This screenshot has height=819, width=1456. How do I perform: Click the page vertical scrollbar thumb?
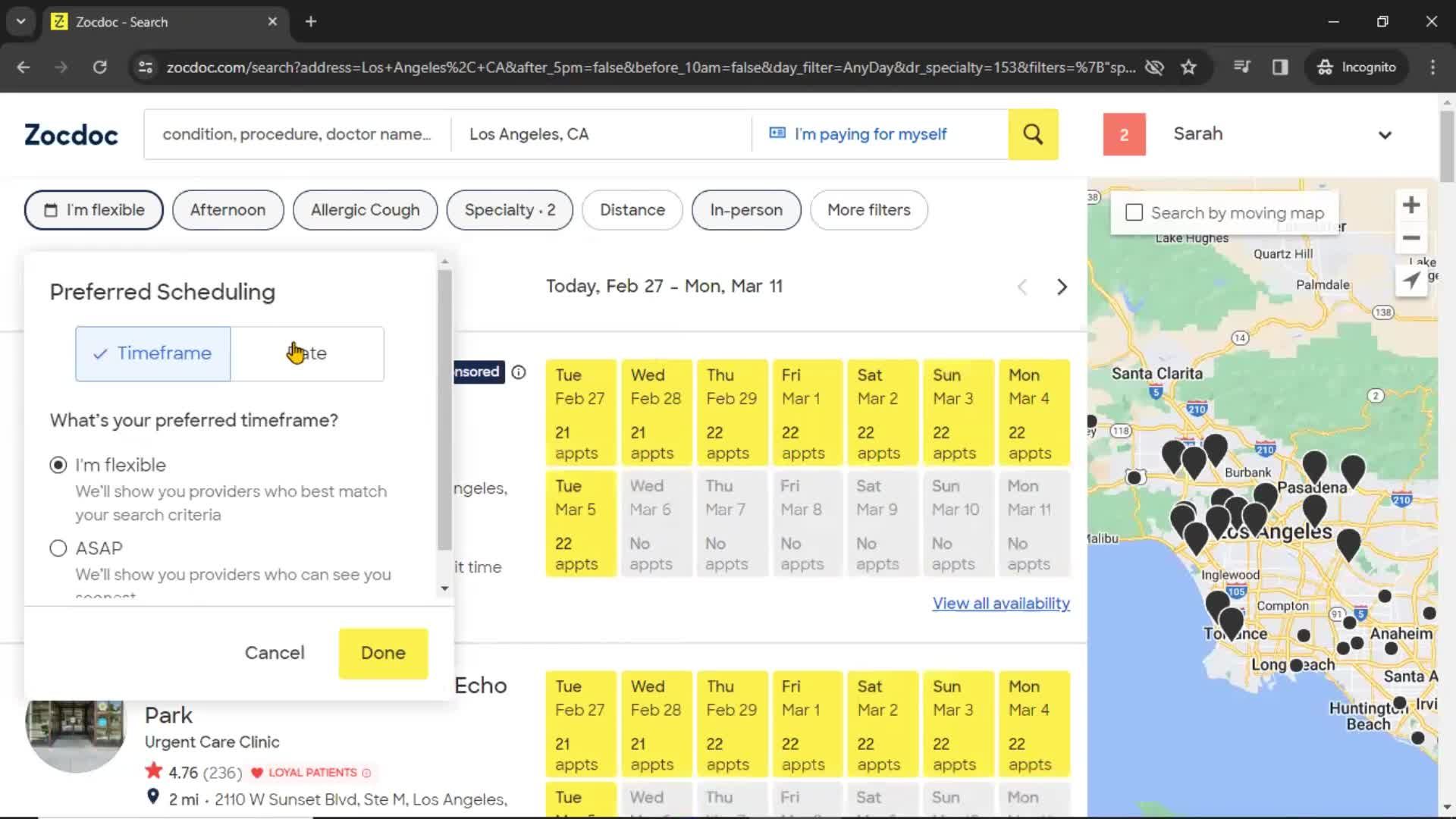click(1447, 146)
